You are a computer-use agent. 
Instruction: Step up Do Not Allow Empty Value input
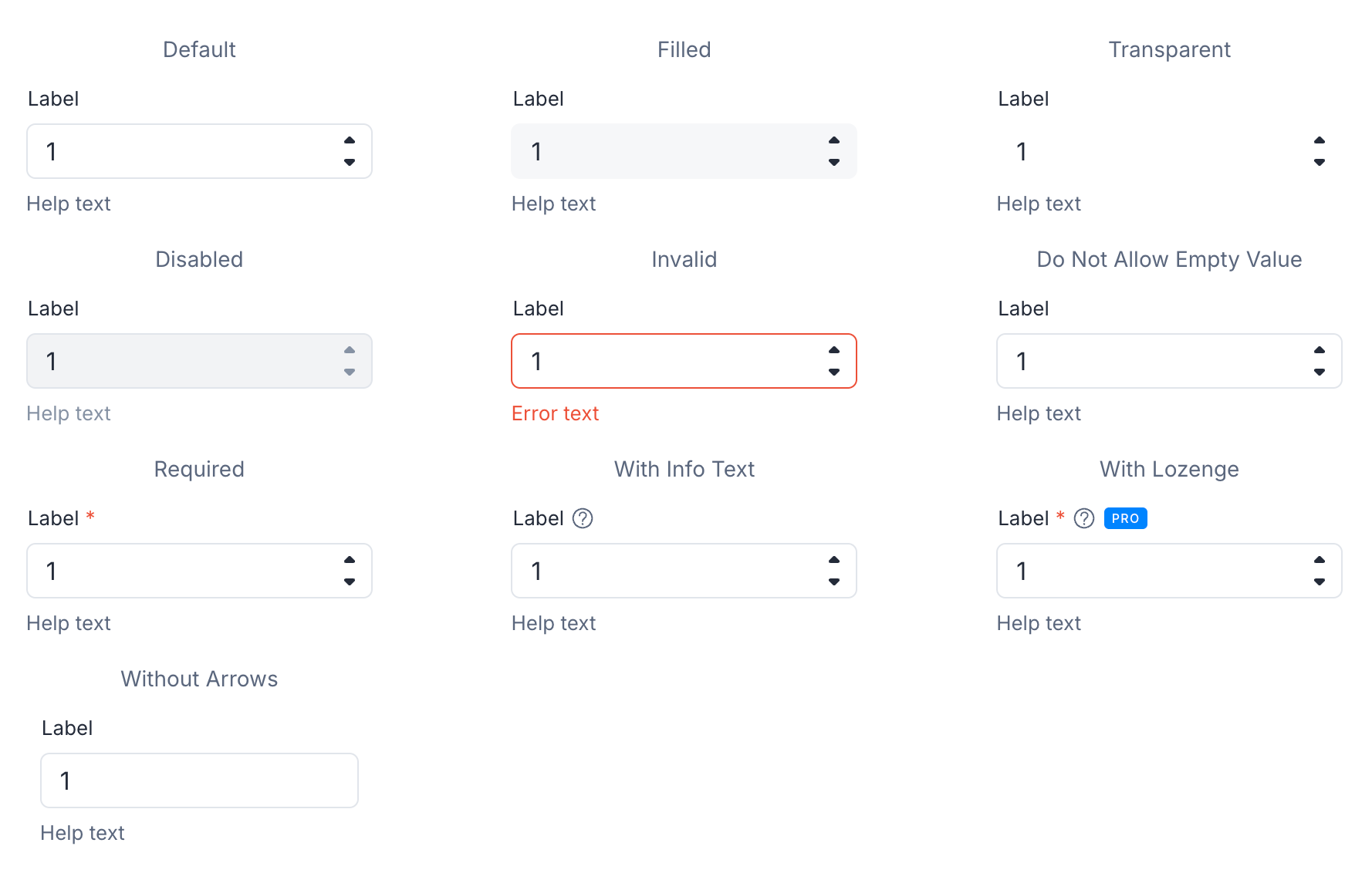[1320, 350]
